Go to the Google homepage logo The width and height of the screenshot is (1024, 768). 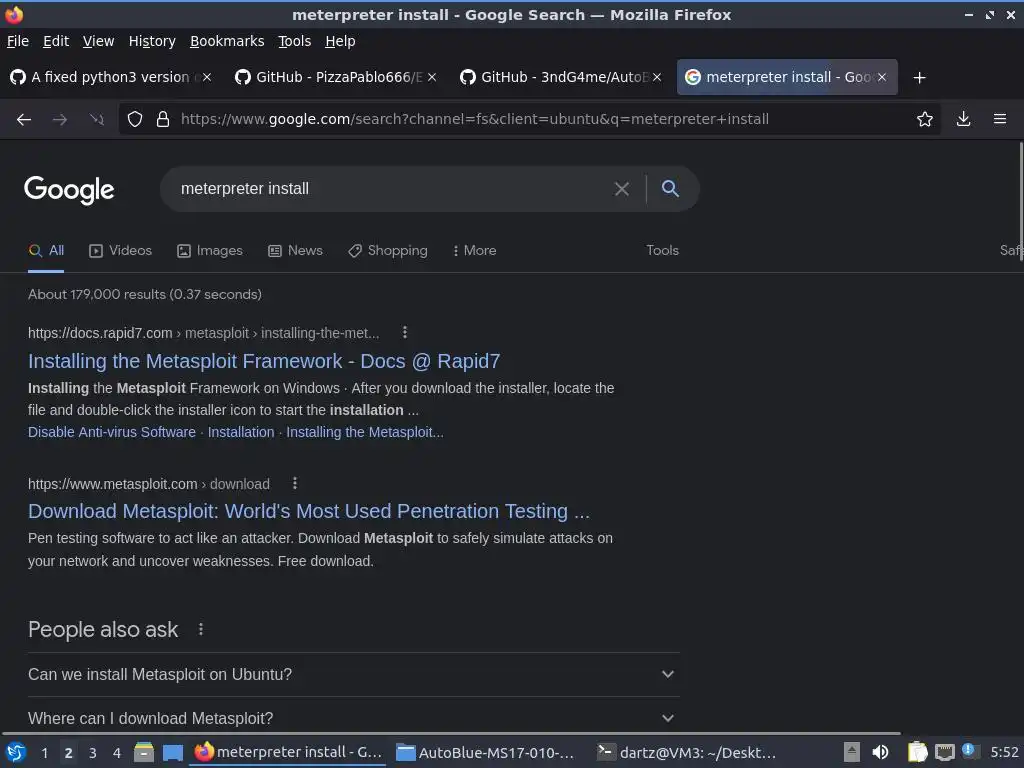coord(69,190)
